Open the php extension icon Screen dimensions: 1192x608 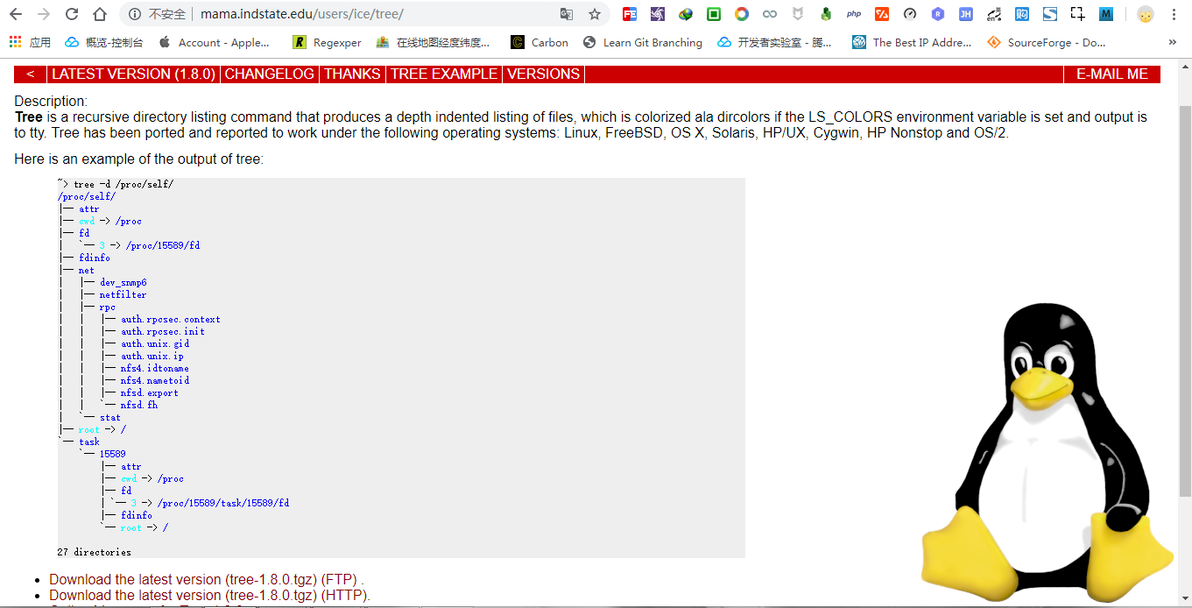pos(854,14)
